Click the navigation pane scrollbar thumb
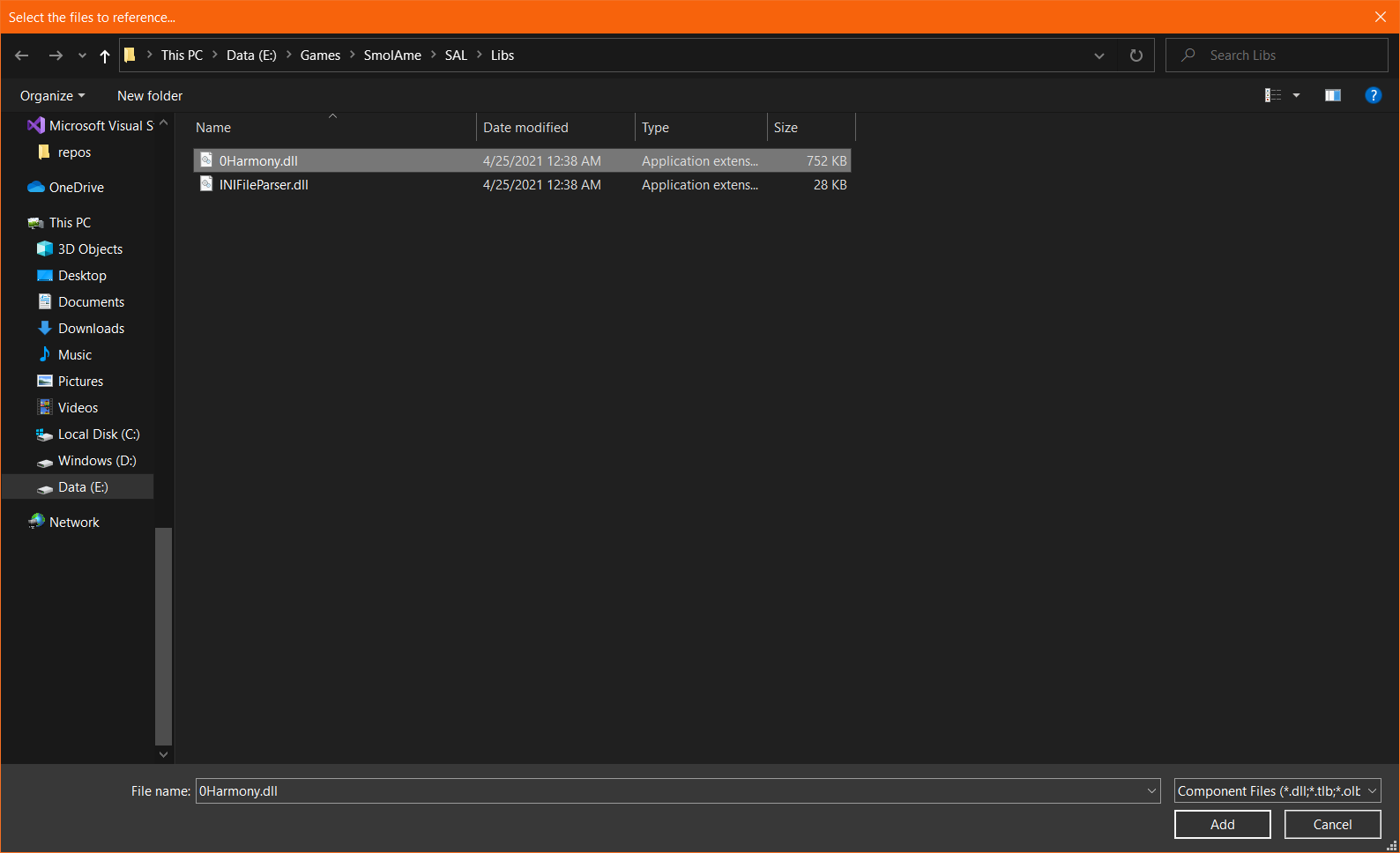The image size is (1400, 853). click(x=163, y=636)
